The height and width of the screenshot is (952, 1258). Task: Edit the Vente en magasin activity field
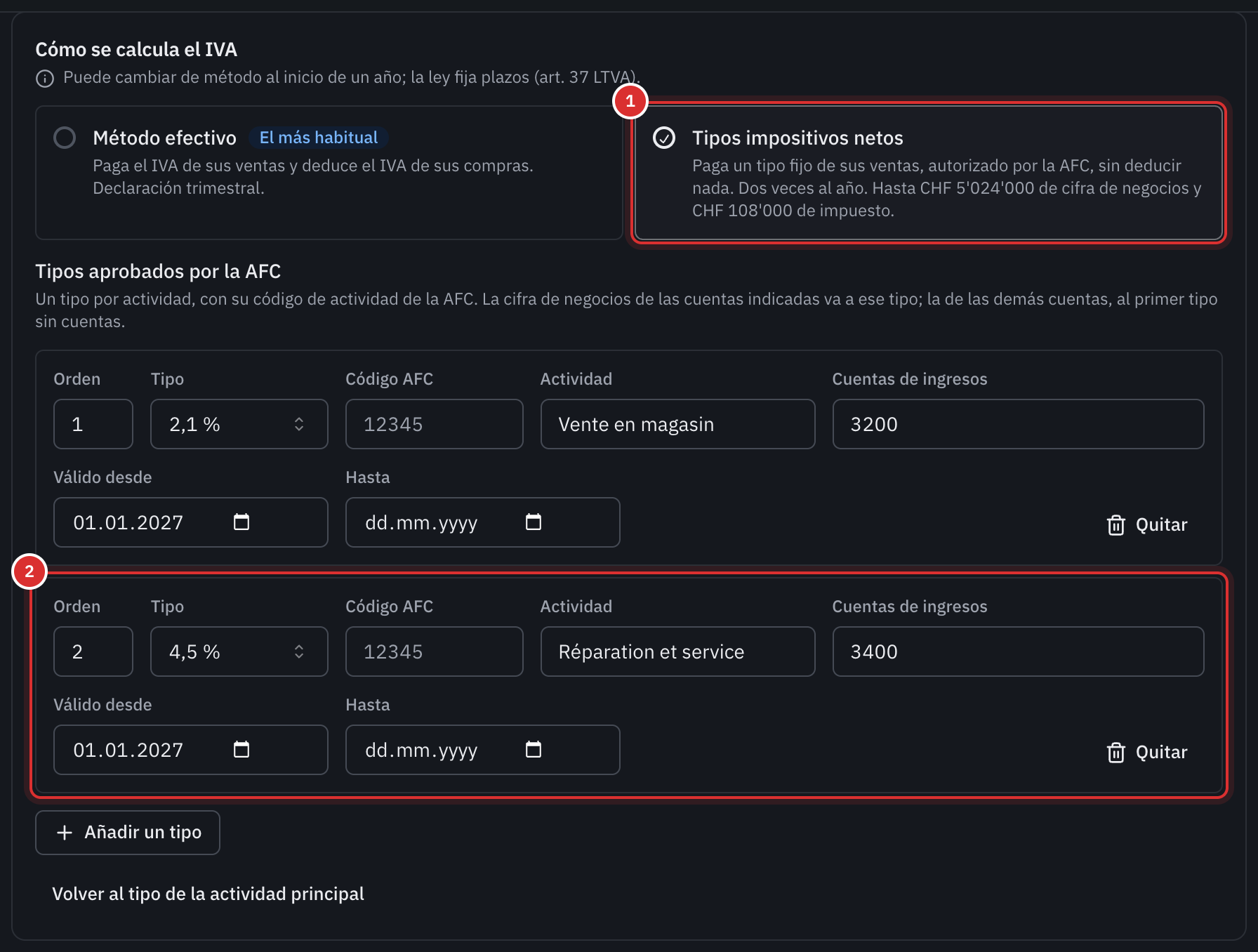677,424
